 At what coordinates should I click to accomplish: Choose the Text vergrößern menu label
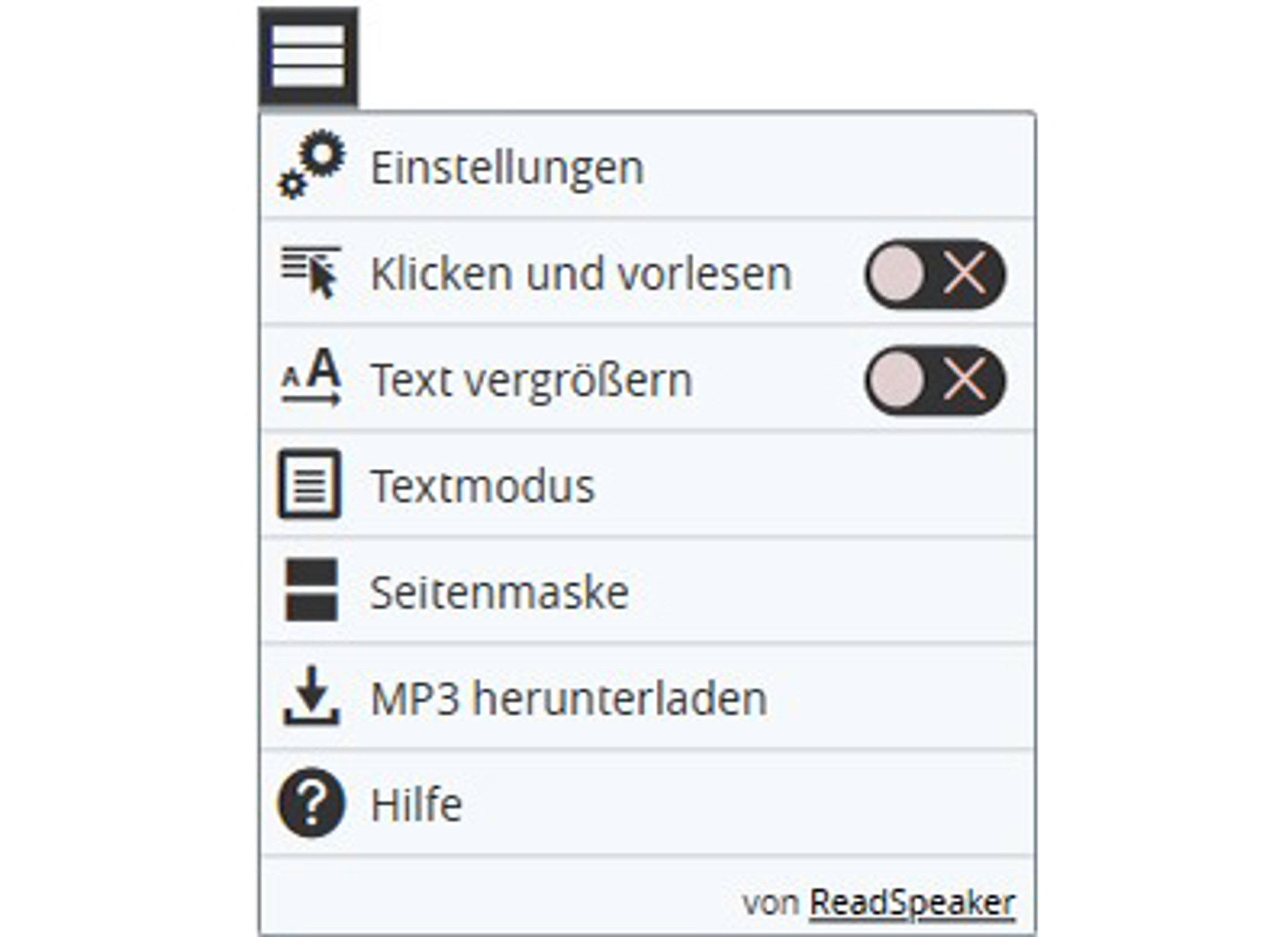[x=531, y=381]
